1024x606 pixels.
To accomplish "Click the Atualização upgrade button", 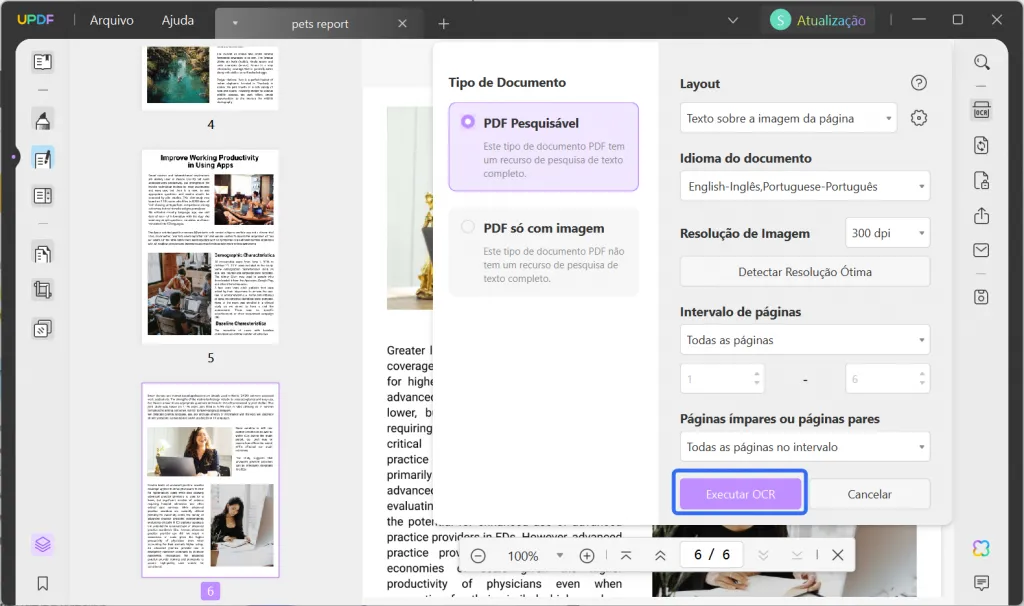I will tap(820, 20).
